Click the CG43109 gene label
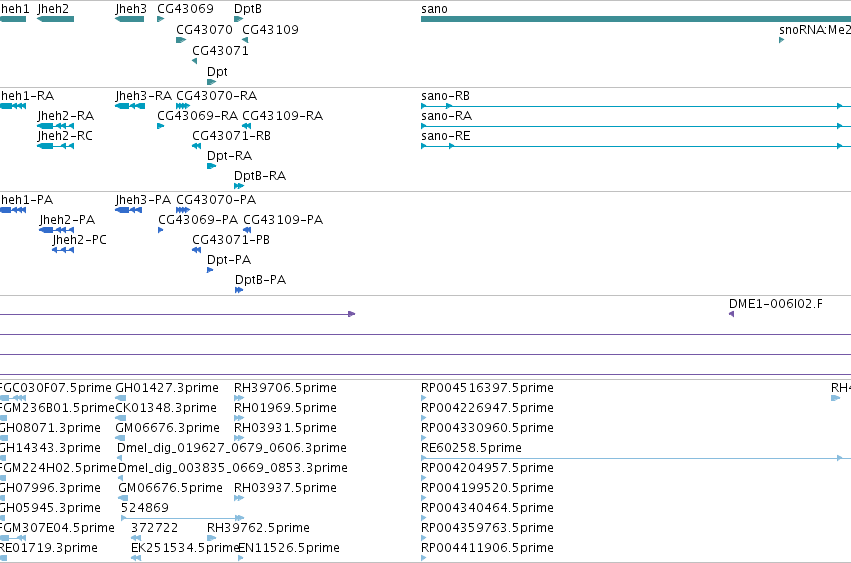The height and width of the screenshot is (563, 851). click(270, 29)
